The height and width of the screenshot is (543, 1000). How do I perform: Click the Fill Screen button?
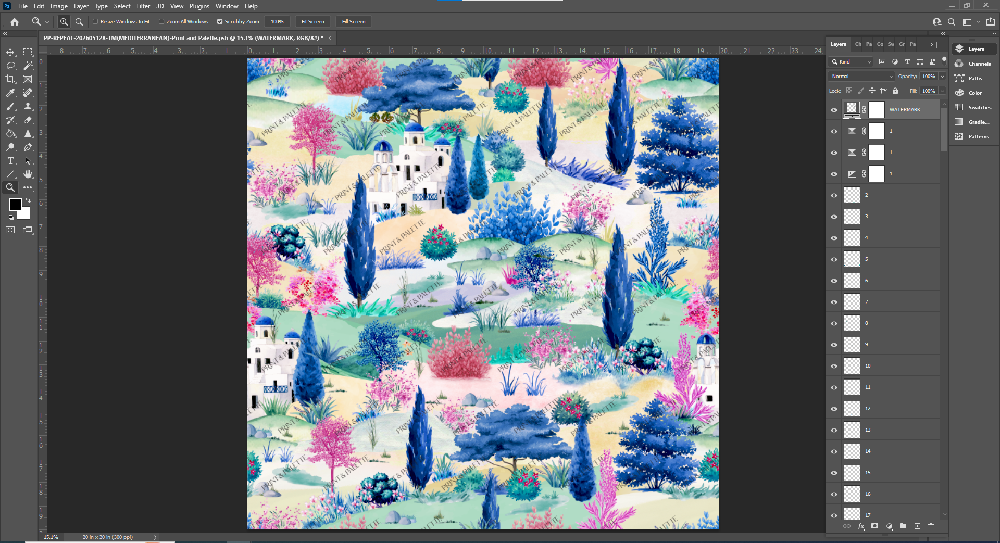pos(353,22)
